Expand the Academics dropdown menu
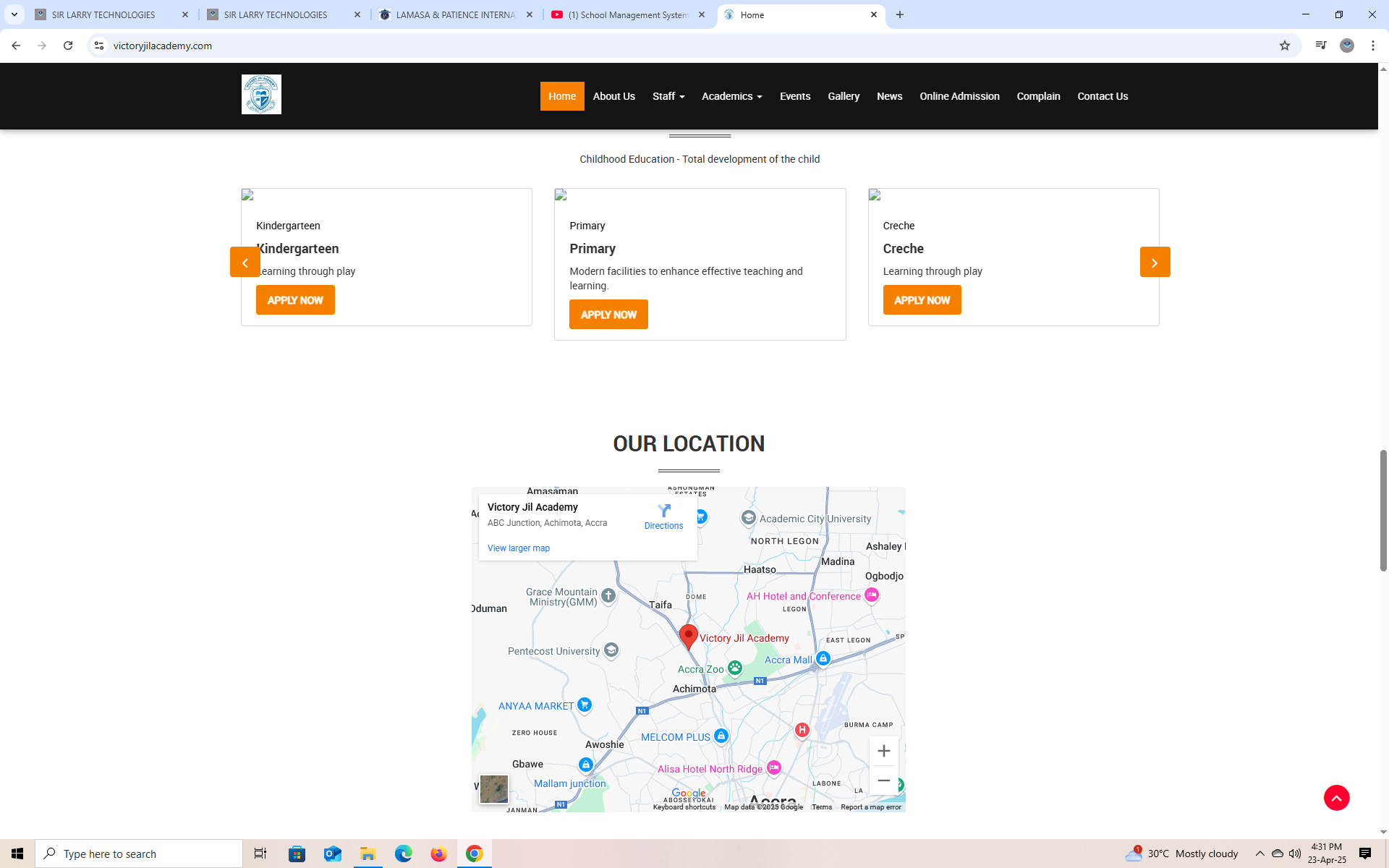This screenshot has height=868, width=1389. tap(731, 96)
